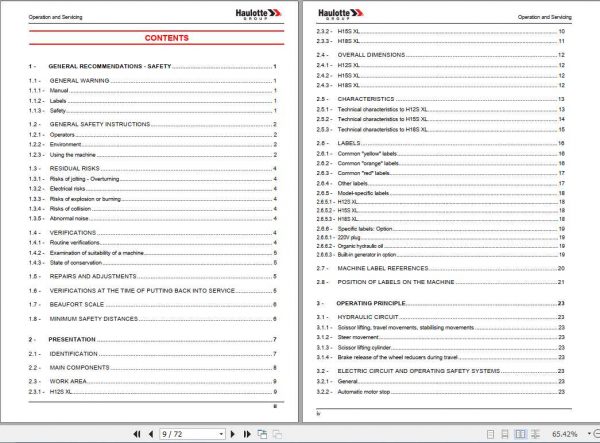Click 'Common "red" labels' entry
This screenshot has height=443, width=600.
coord(364,173)
